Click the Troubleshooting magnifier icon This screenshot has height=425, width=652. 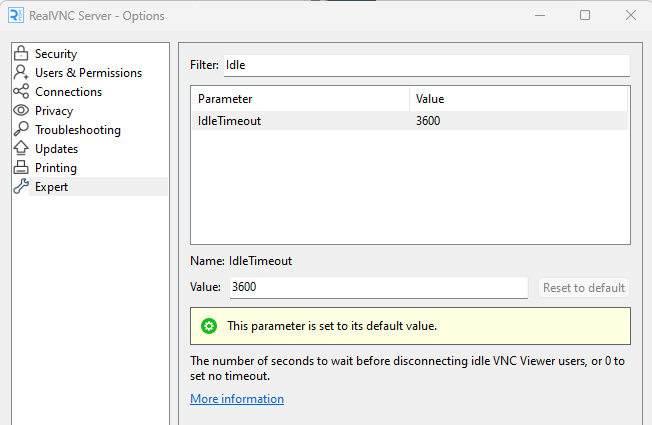pyautogui.click(x=21, y=129)
